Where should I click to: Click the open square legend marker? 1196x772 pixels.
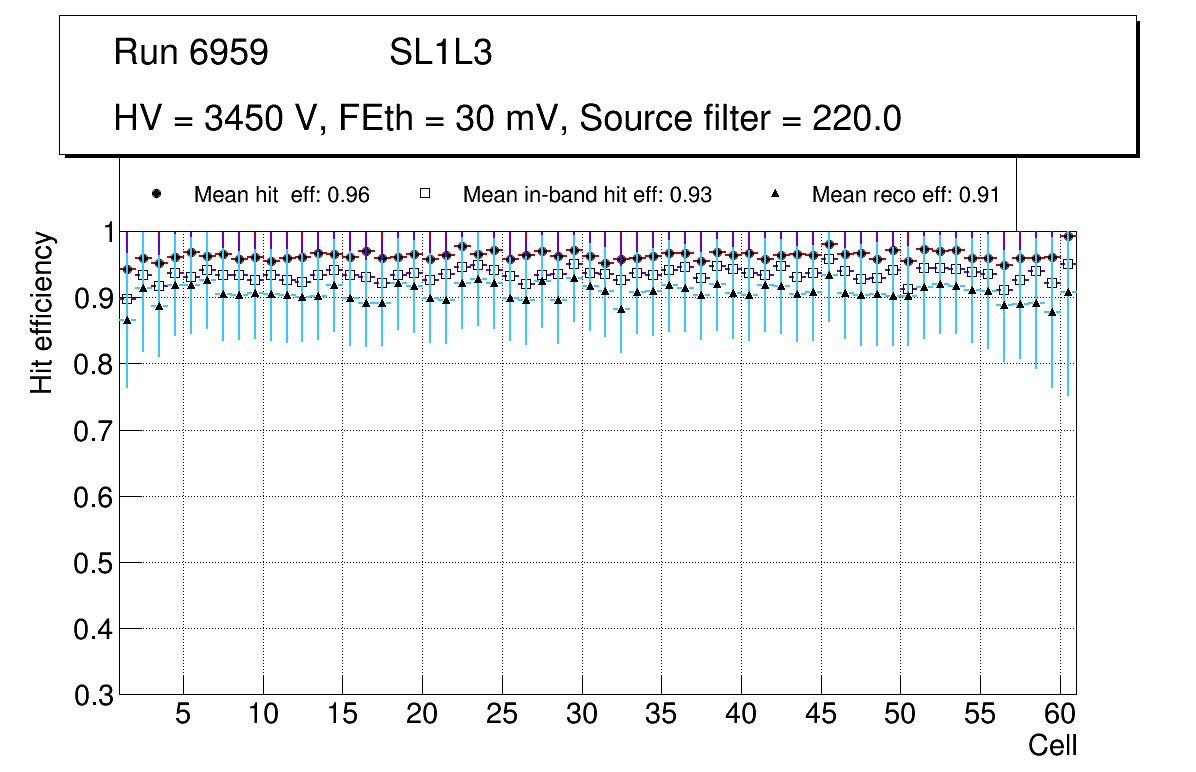[x=425, y=194]
